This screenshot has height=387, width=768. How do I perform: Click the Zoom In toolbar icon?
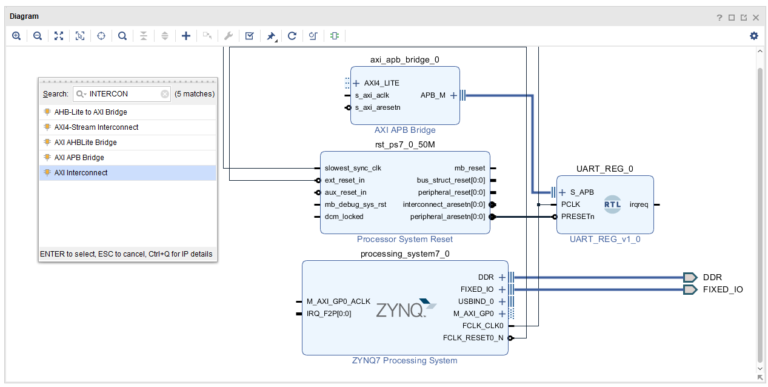[x=16, y=36]
